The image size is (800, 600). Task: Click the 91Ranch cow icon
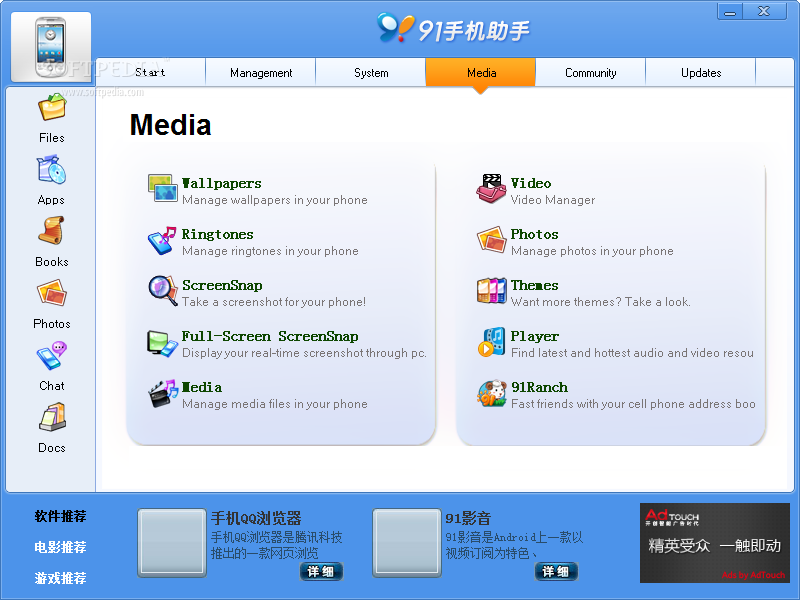click(491, 393)
